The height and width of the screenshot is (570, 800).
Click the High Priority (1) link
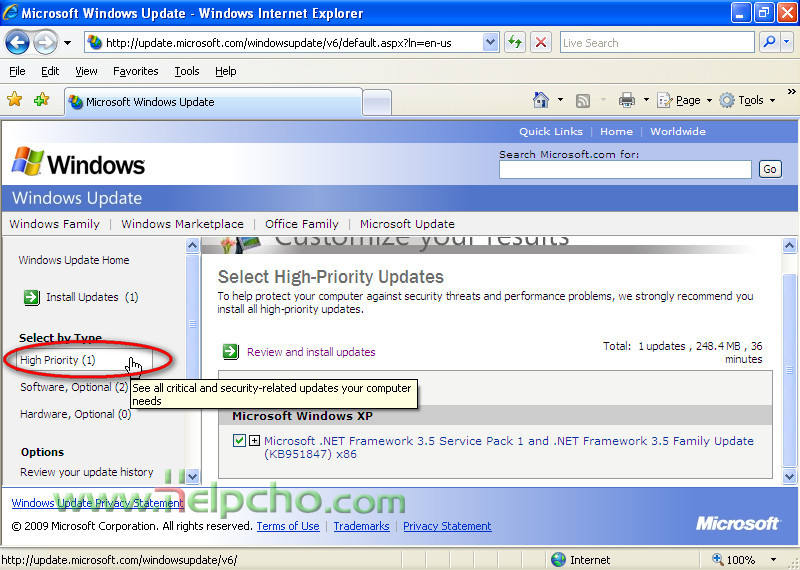58,360
